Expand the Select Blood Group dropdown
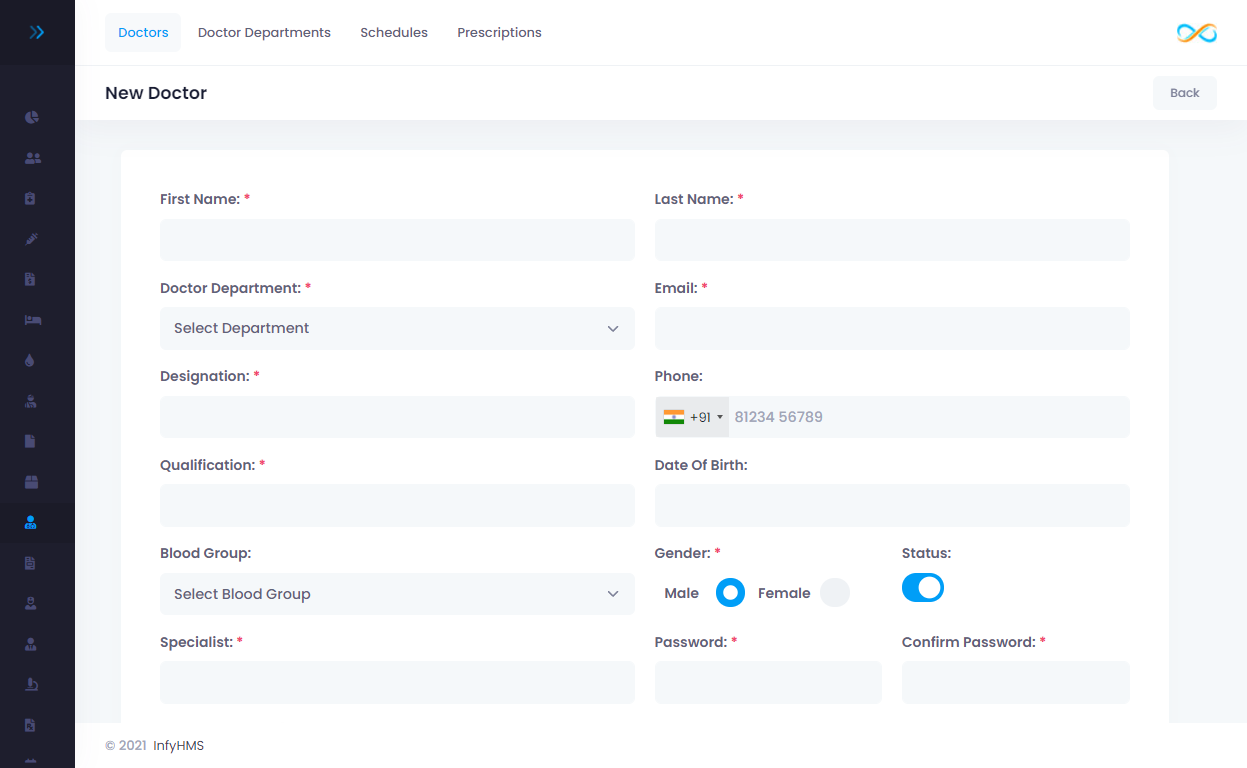Image resolution: width=1247 pixels, height=768 pixels. click(397, 594)
